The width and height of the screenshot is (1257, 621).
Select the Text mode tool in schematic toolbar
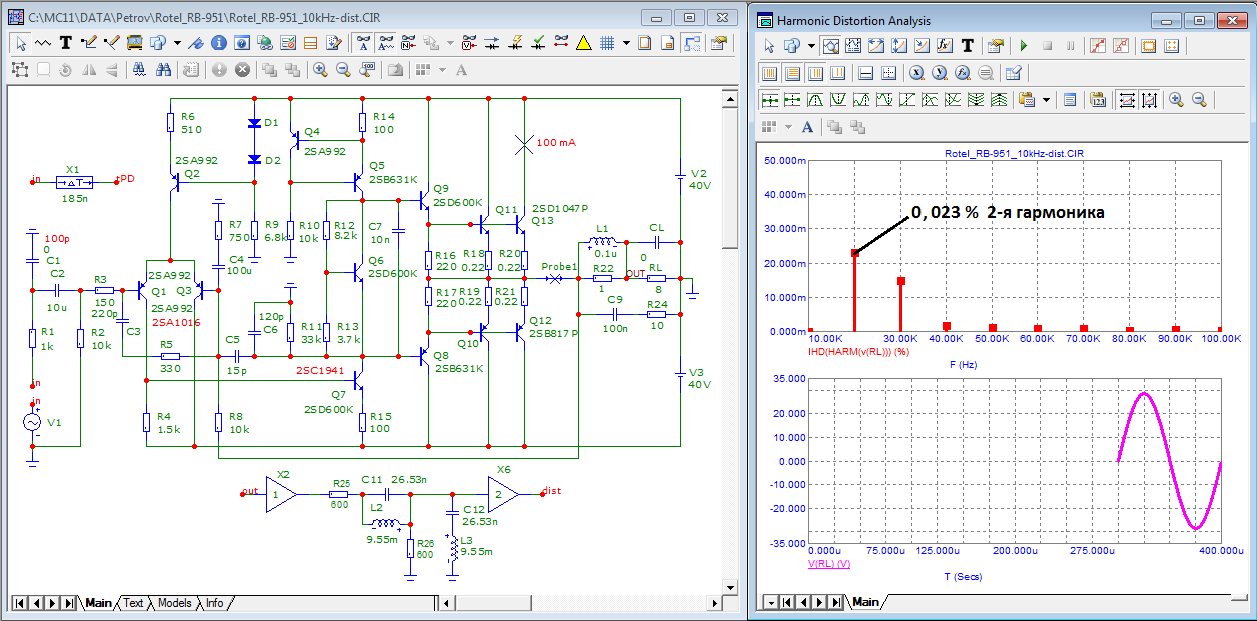[x=66, y=43]
